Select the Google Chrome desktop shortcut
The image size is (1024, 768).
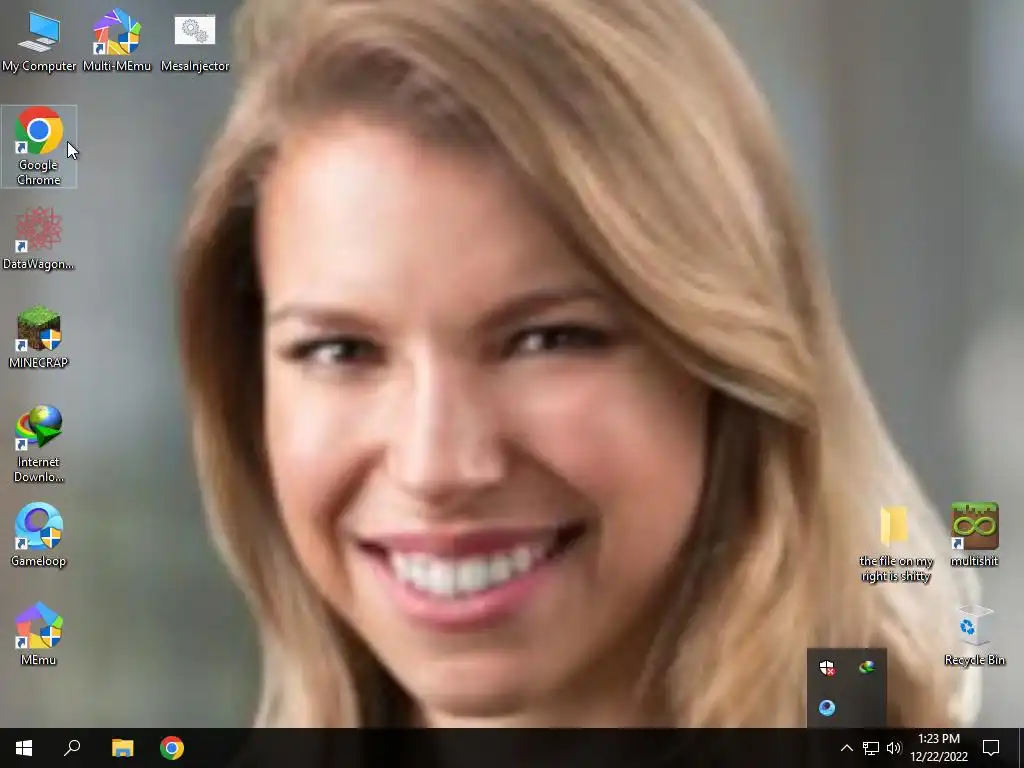pyautogui.click(x=39, y=146)
